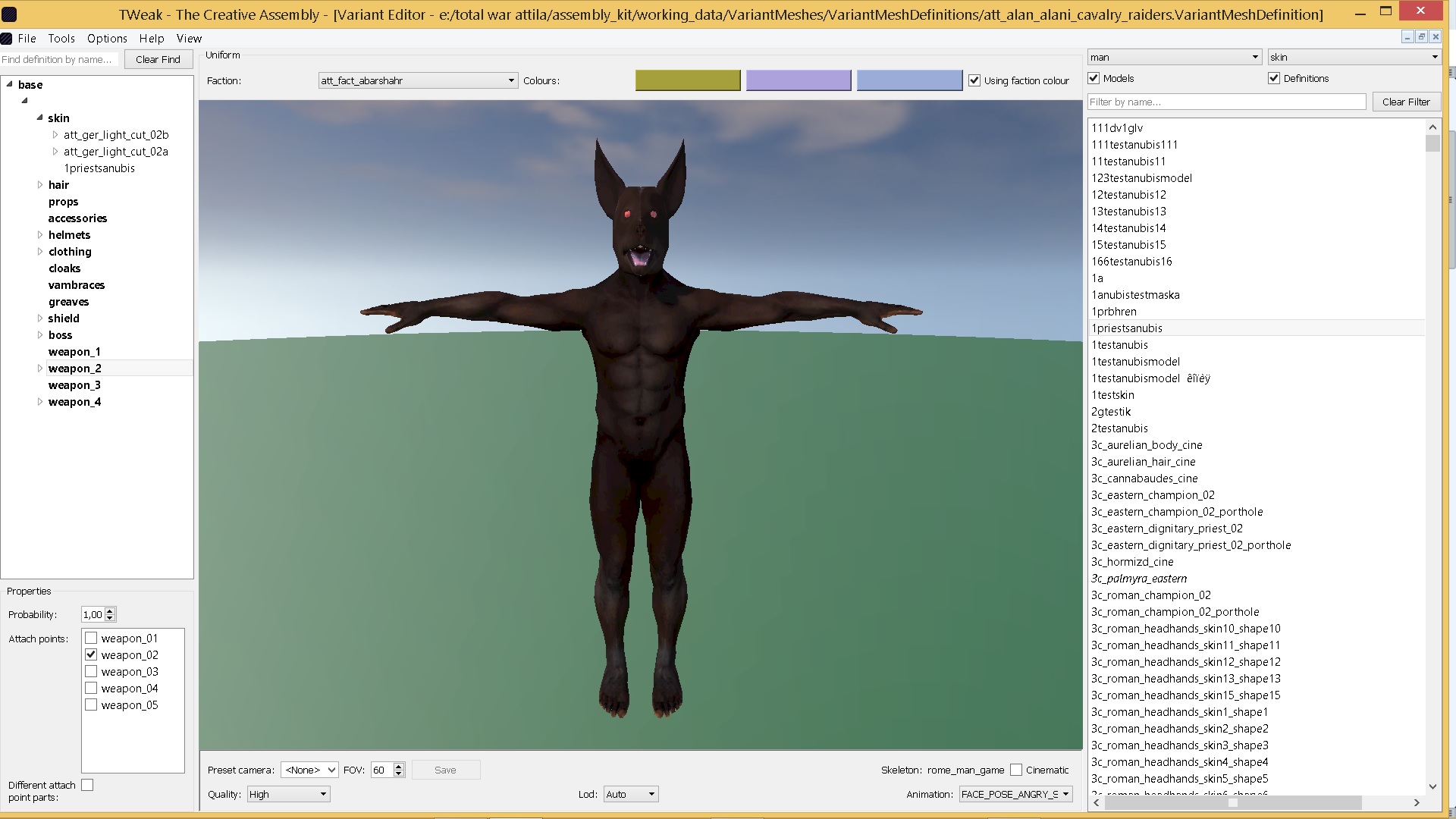The height and width of the screenshot is (819, 1456).
Task: Toggle Using faction colour checkbox
Action: pyautogui.click(x=974, y=80)
